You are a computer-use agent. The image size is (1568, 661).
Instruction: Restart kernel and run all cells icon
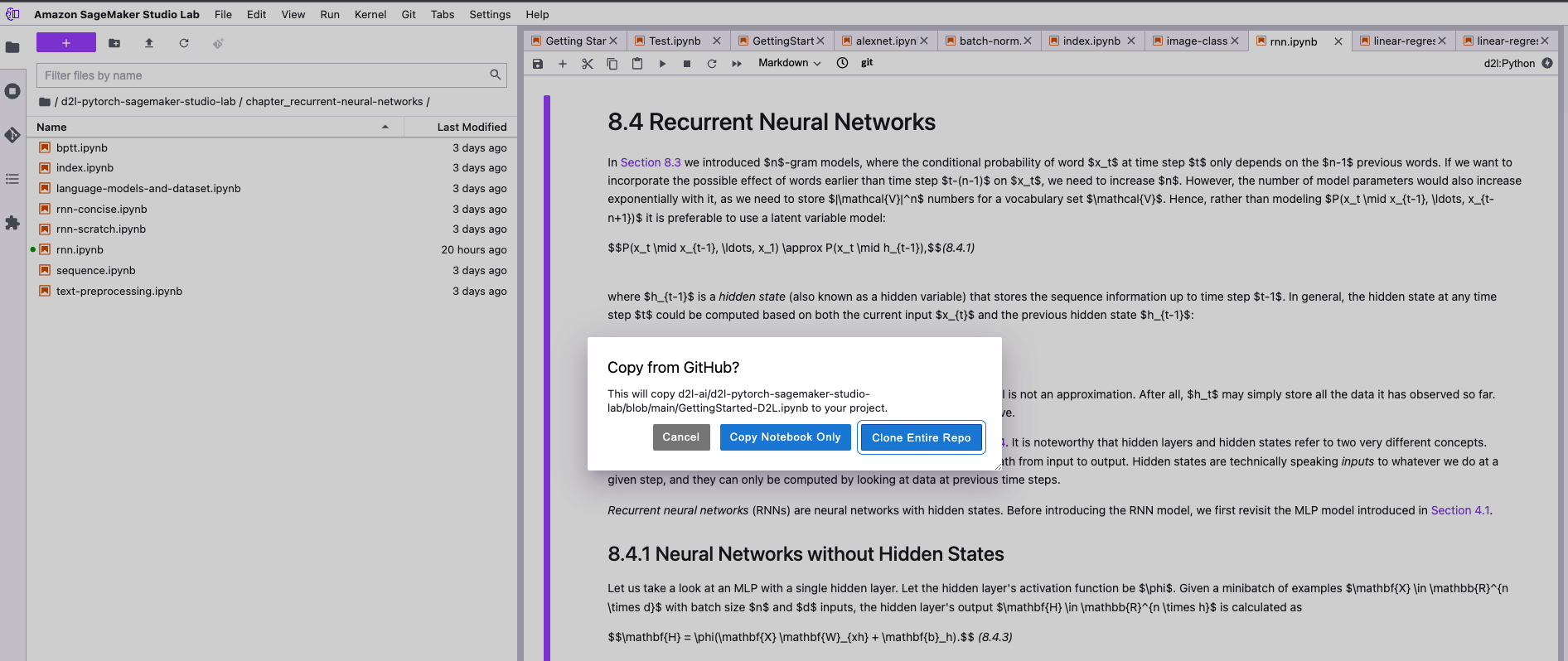tap(737, 64)
